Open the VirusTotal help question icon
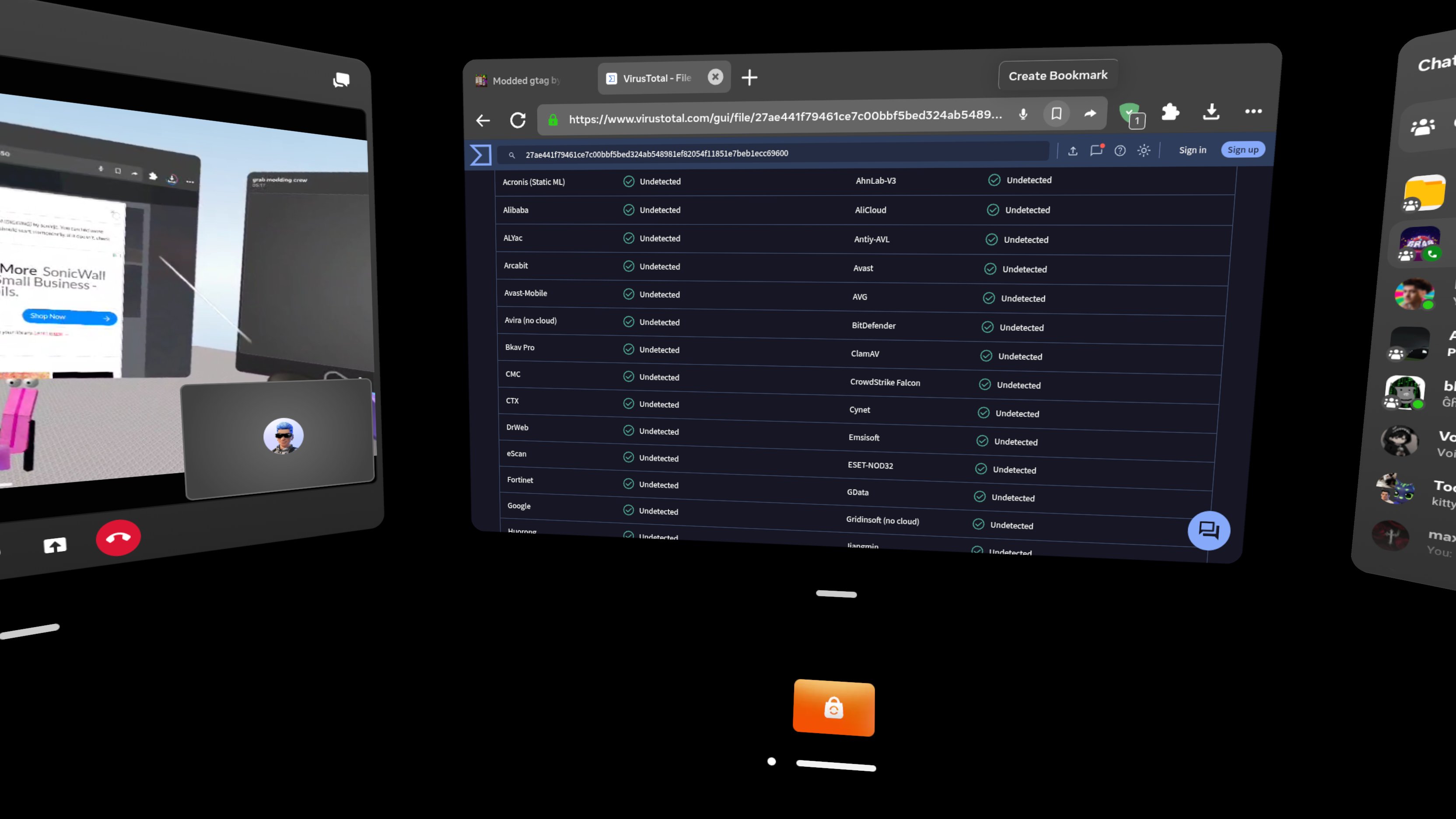The image size is (1456, 819). pos(1120,150)
